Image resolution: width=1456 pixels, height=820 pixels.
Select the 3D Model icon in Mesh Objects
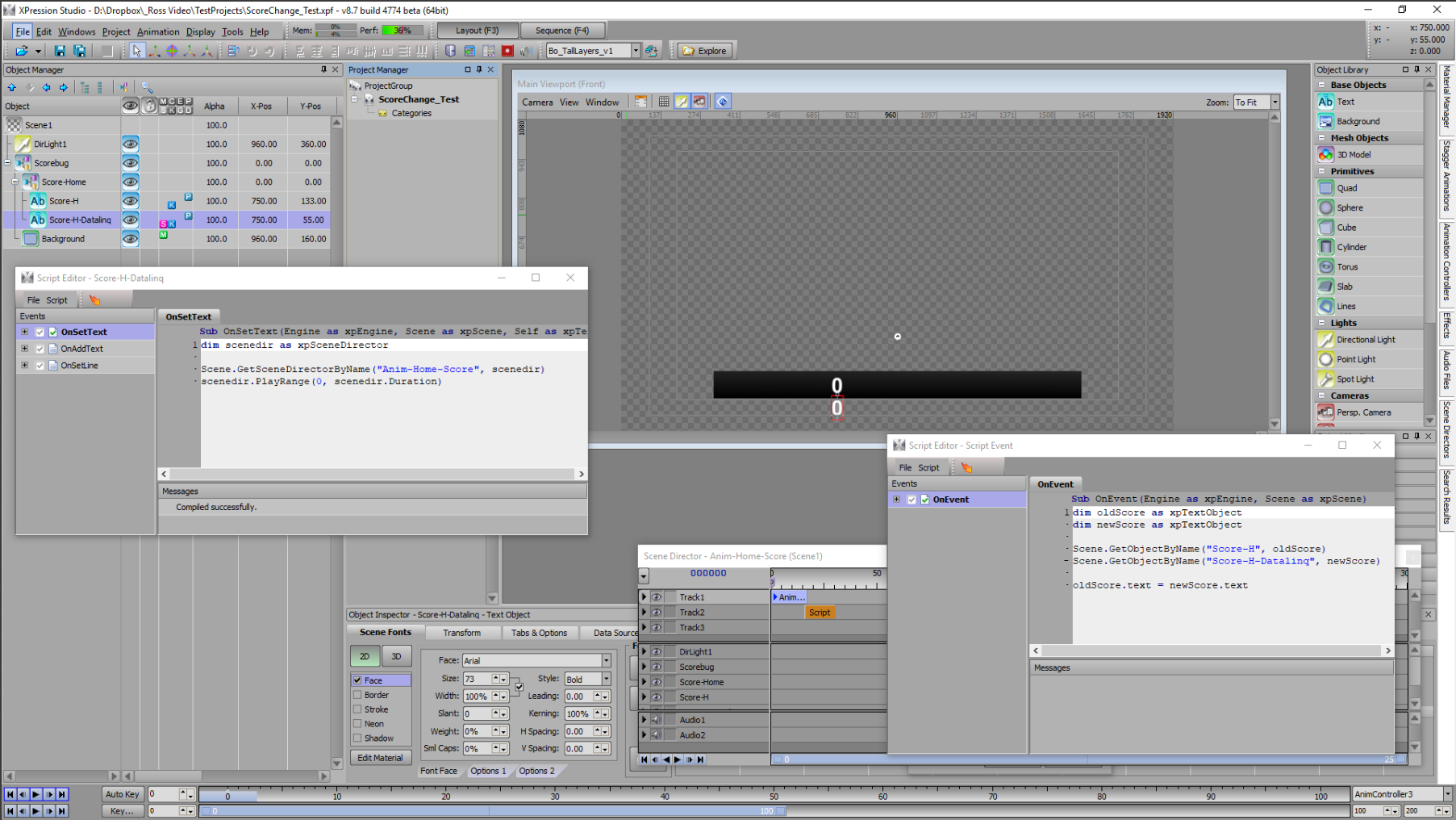pyautogui.click(x=1325, y=154)
